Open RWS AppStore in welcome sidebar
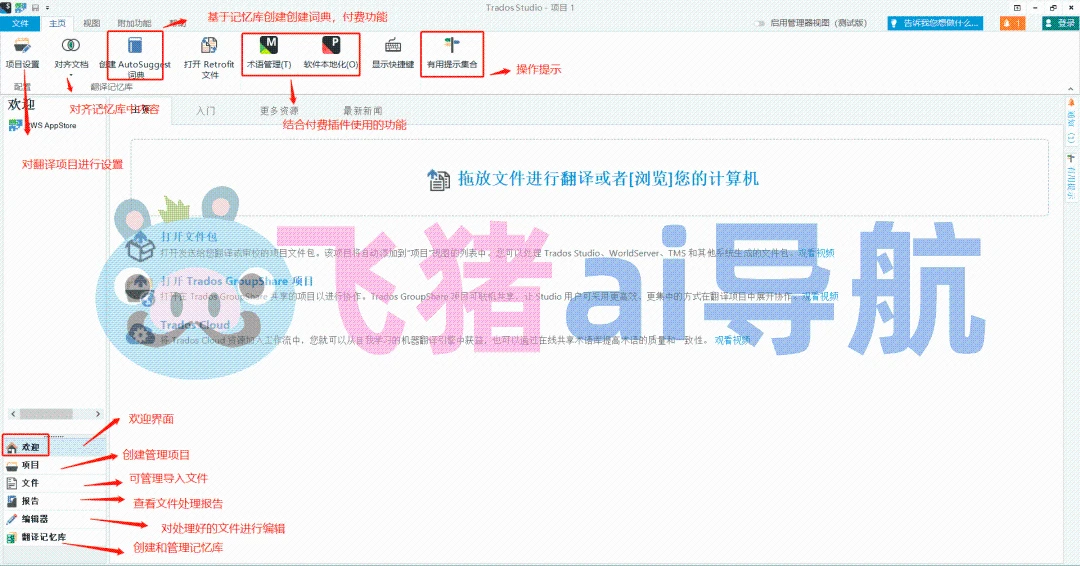Image resolution: width=1080 pixels, height=566 pixels. (43, 125)
